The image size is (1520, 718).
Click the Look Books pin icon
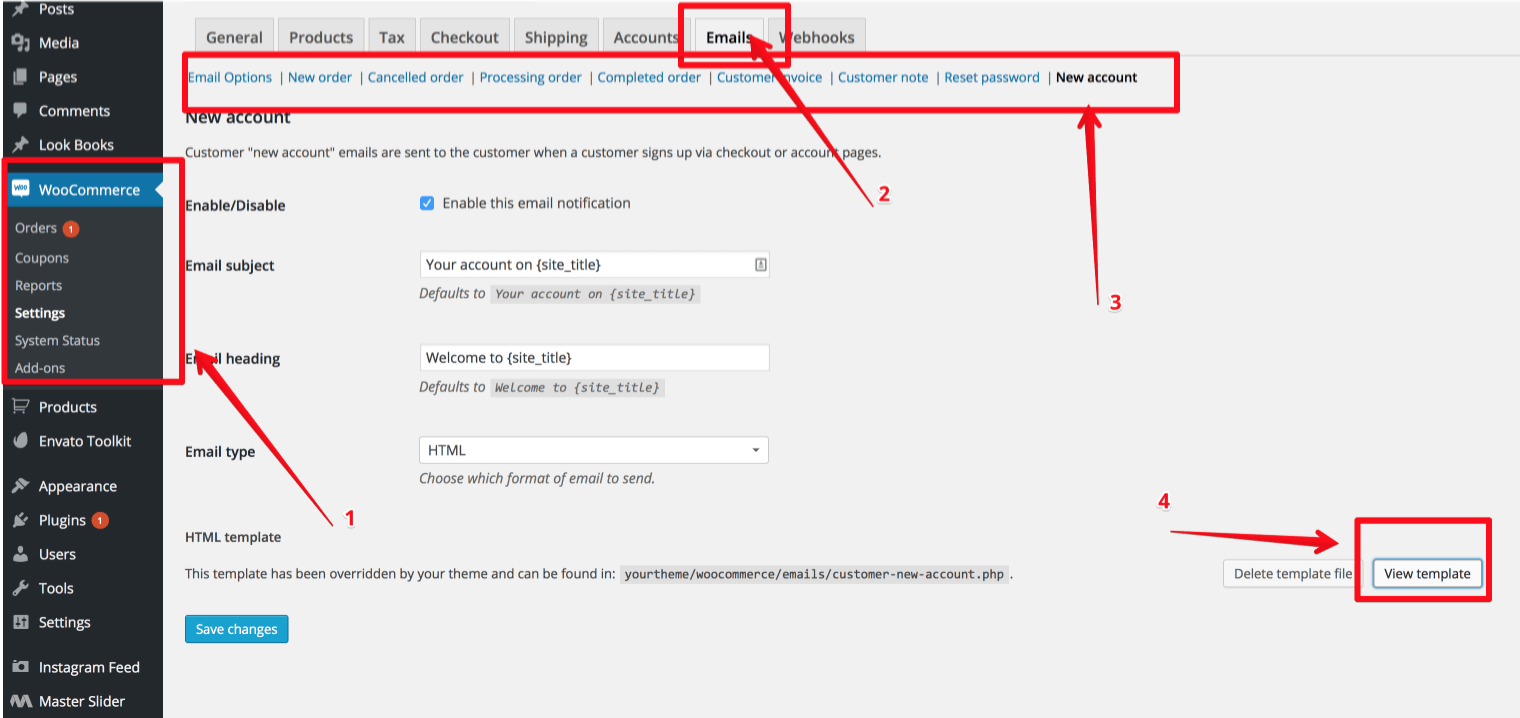click(x=20, y=144)
